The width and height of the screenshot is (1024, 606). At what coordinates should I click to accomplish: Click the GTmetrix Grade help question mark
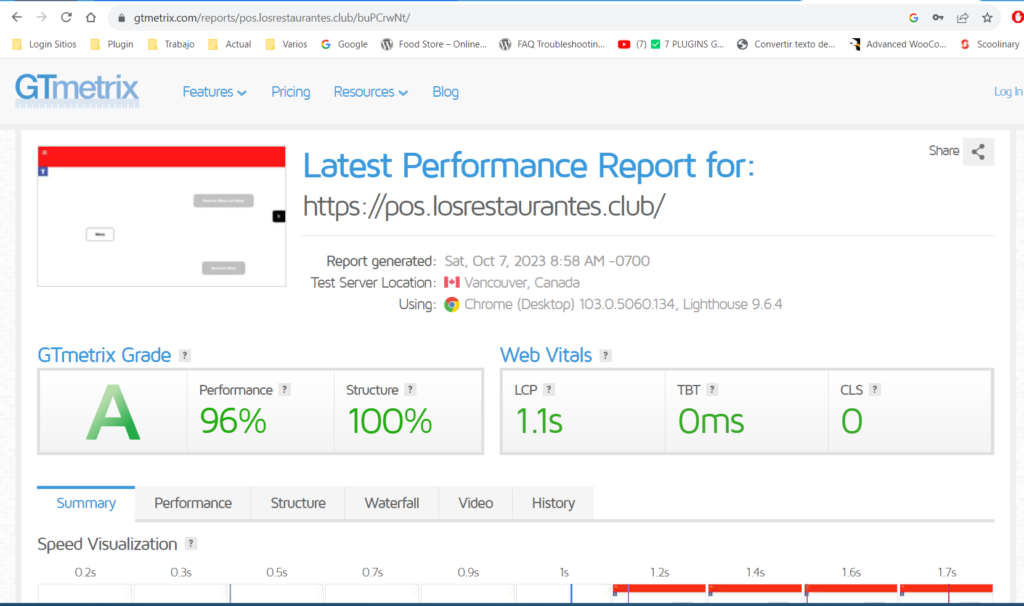(185, 356)
